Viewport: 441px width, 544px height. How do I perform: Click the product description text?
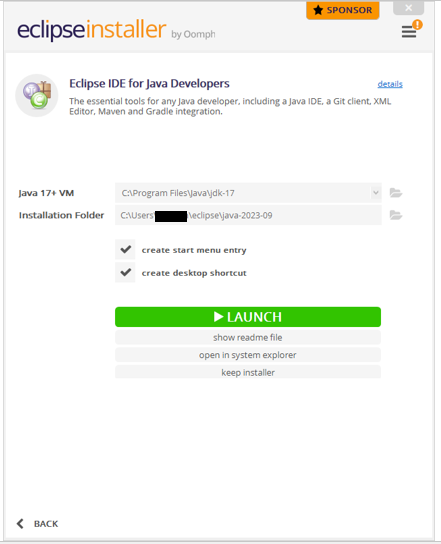(230, 106)
